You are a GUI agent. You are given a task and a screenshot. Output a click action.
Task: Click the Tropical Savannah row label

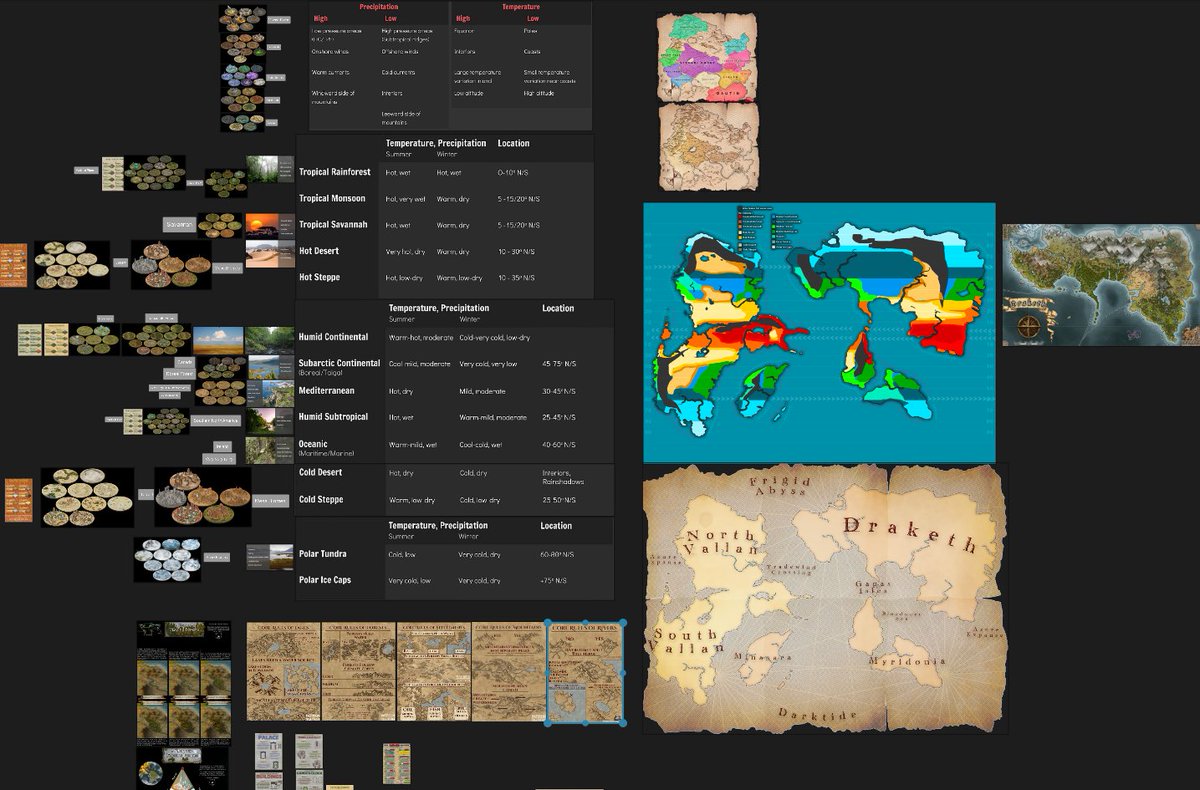tap(333, 225)
